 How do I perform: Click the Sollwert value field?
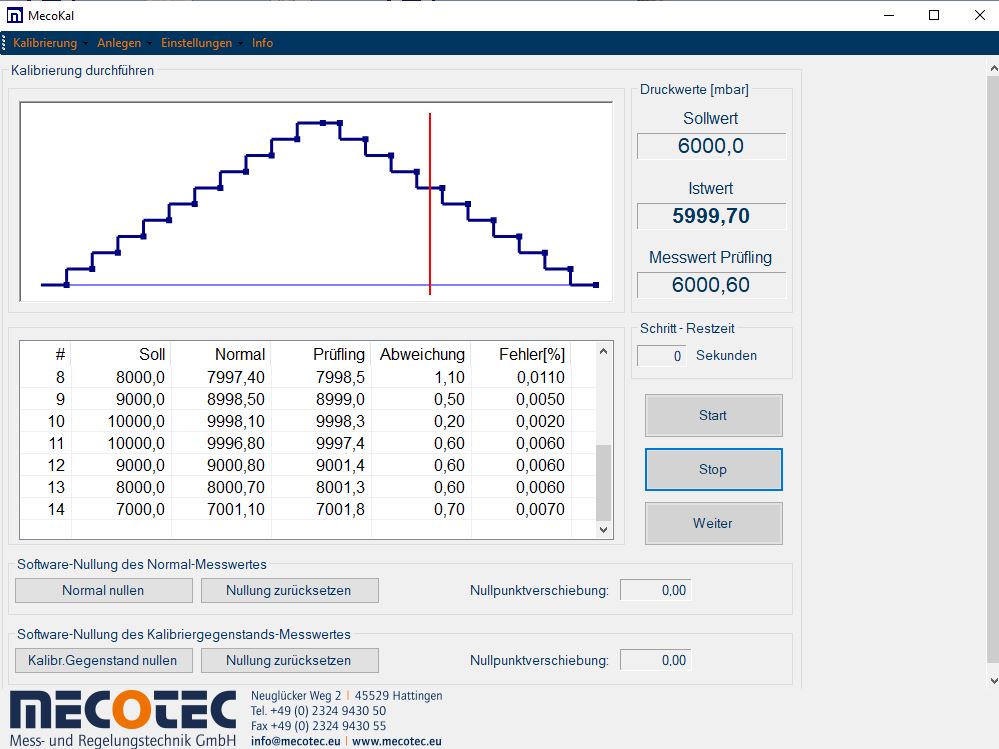click(x=711, y=146)
